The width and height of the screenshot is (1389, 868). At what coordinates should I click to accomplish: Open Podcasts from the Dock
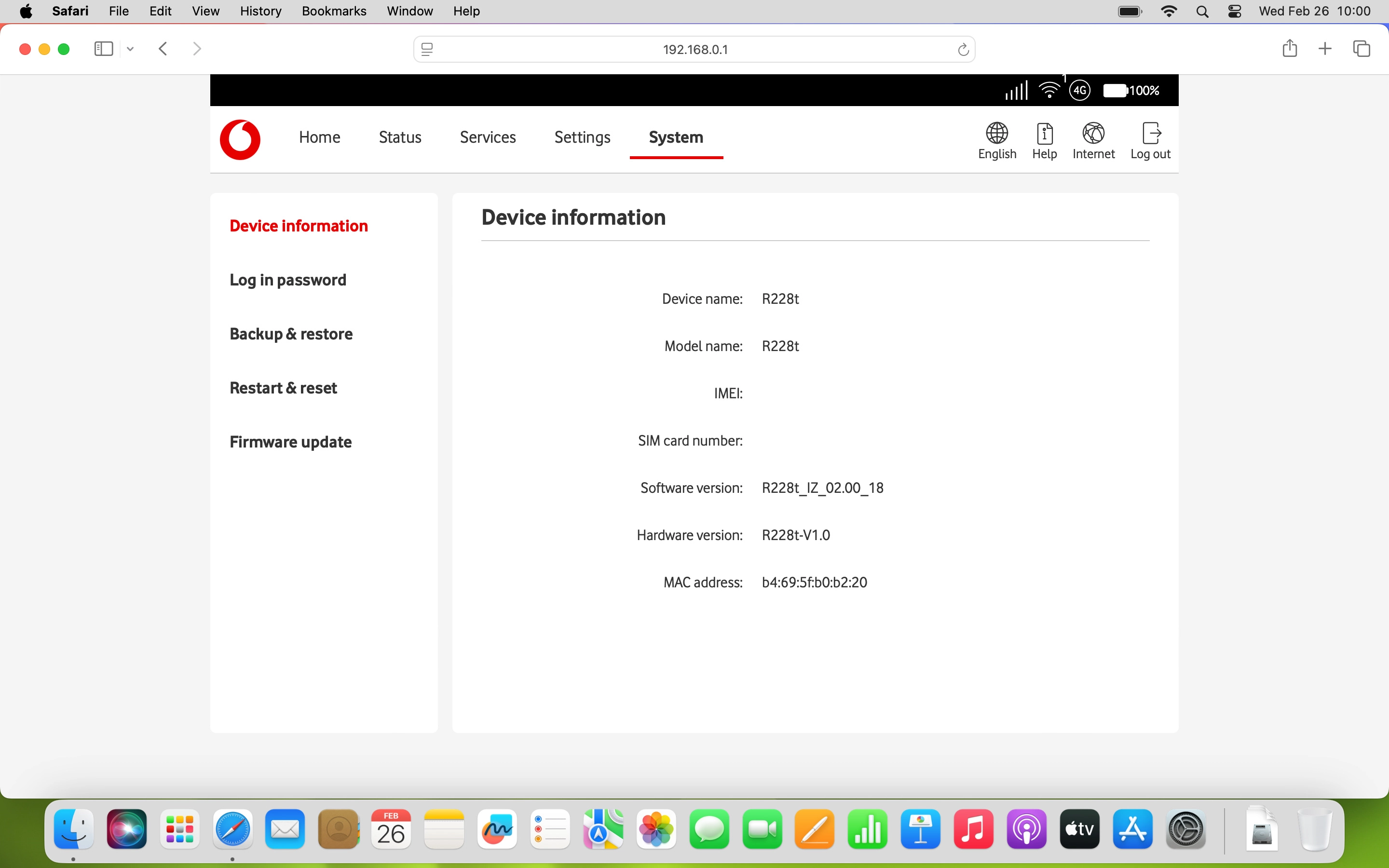pos(1027,829)
